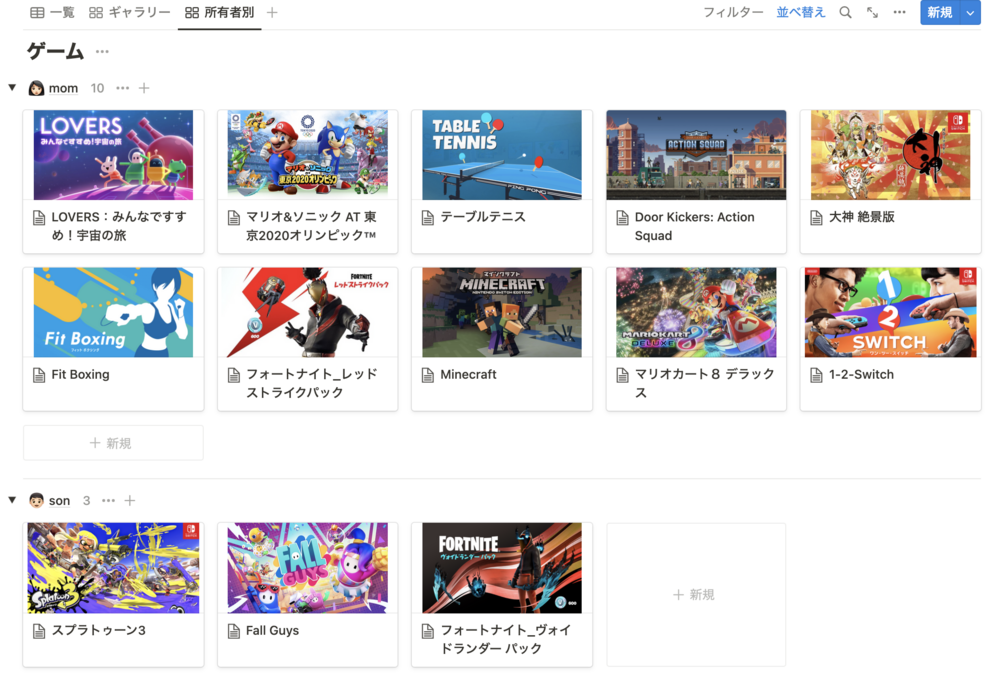
Task: Click page icon of フォートナイト_ヴォイドランダー パック
Action: pyautogui.click(x=428, y=631)
